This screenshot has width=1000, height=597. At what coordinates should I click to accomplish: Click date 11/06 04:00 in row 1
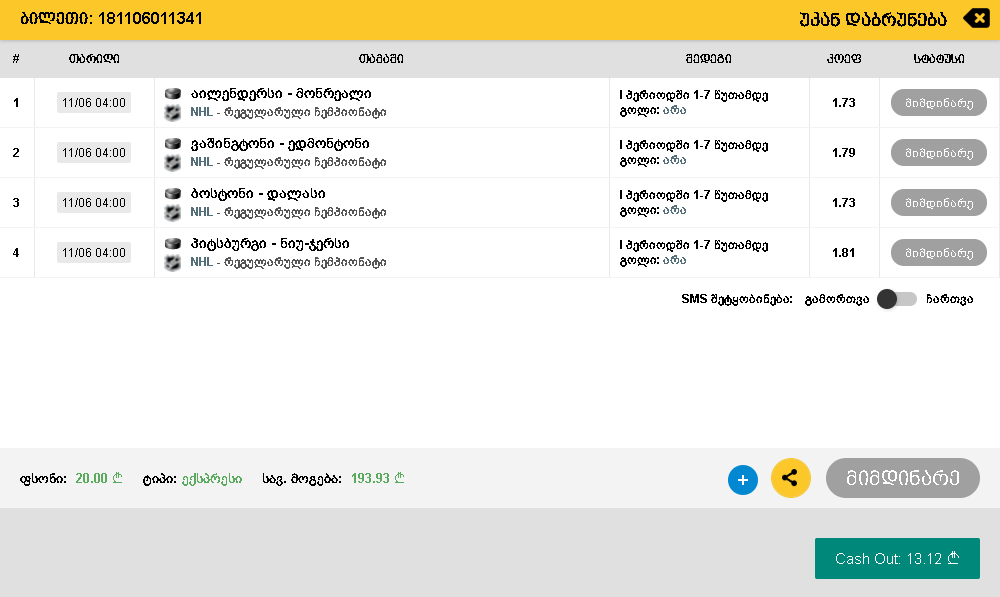click(94, 103)
